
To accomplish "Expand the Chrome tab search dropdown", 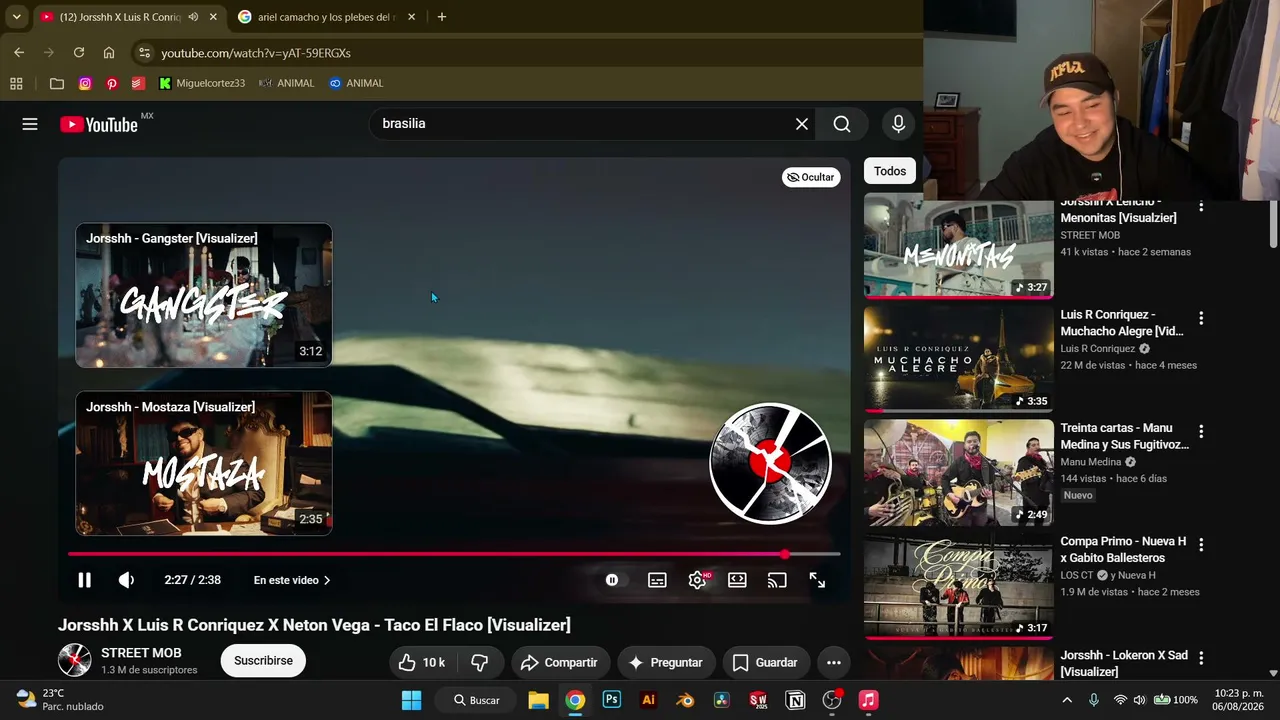I will 16,17.
